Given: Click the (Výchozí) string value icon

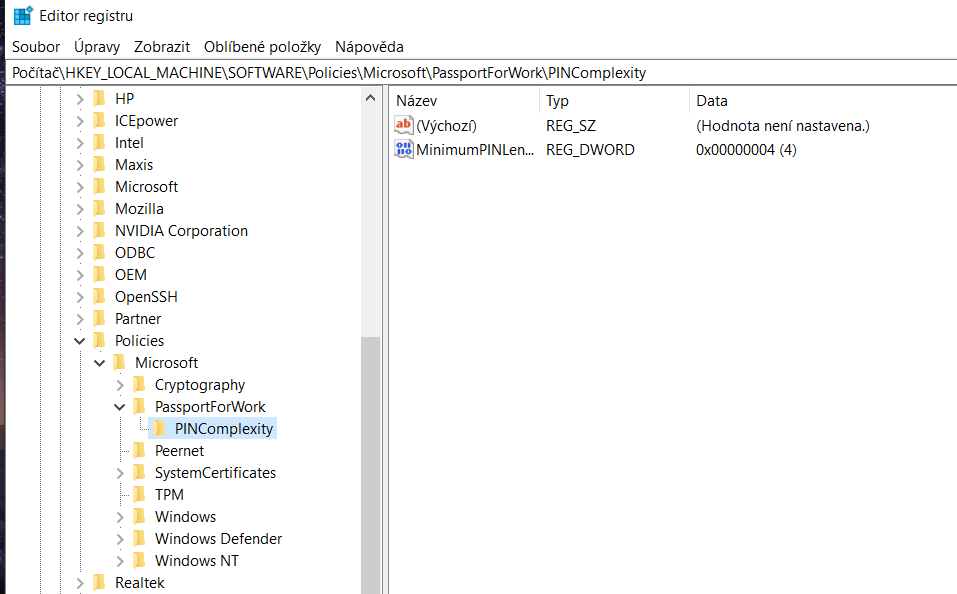Looking at the screenshot, I should coord(404,126).
